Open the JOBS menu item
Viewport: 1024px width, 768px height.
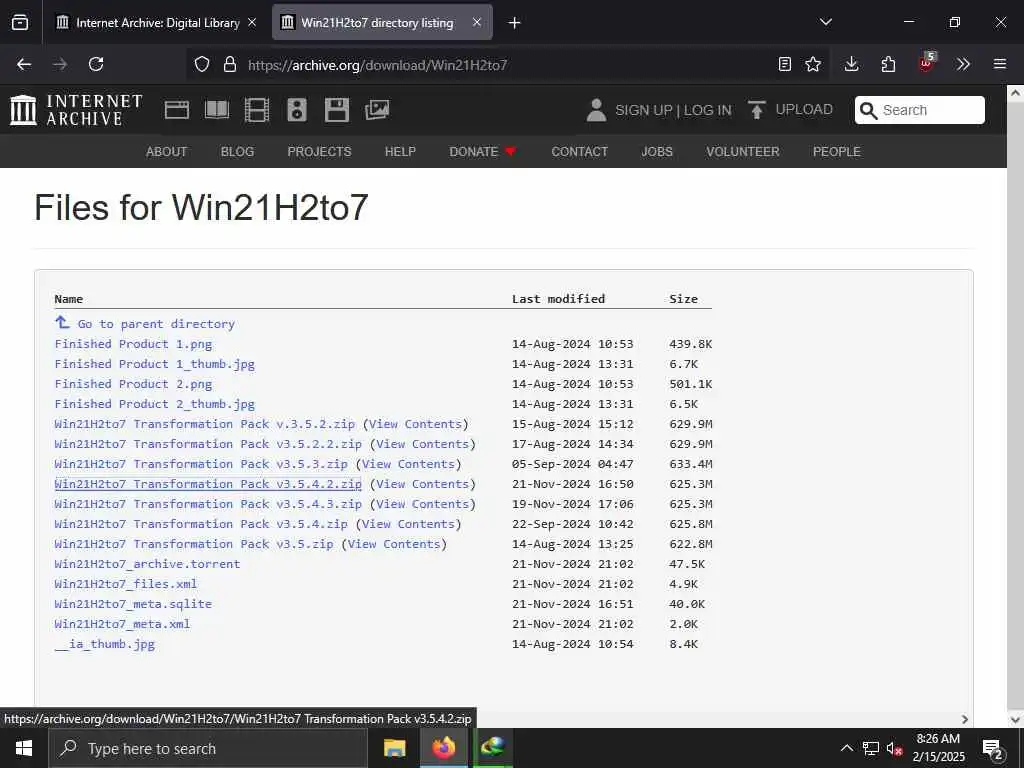click(x=657, y=152)
